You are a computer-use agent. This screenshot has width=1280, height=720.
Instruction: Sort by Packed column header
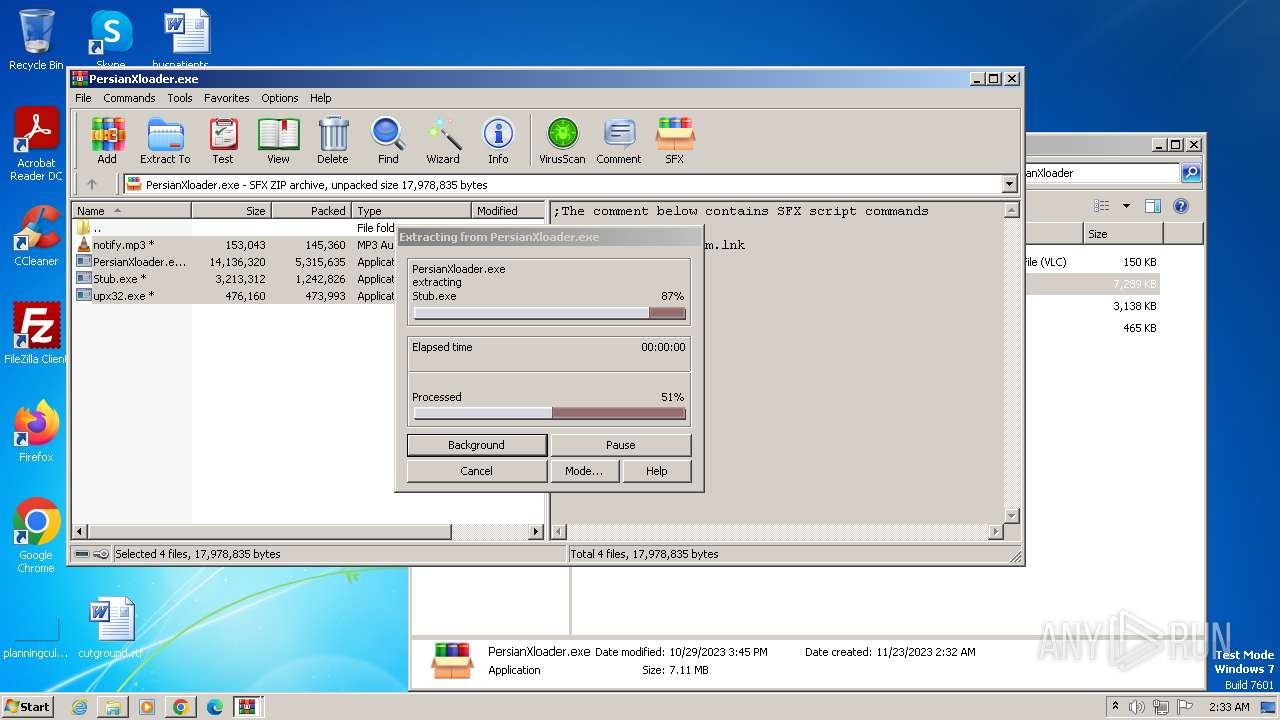tap(311, 211)
